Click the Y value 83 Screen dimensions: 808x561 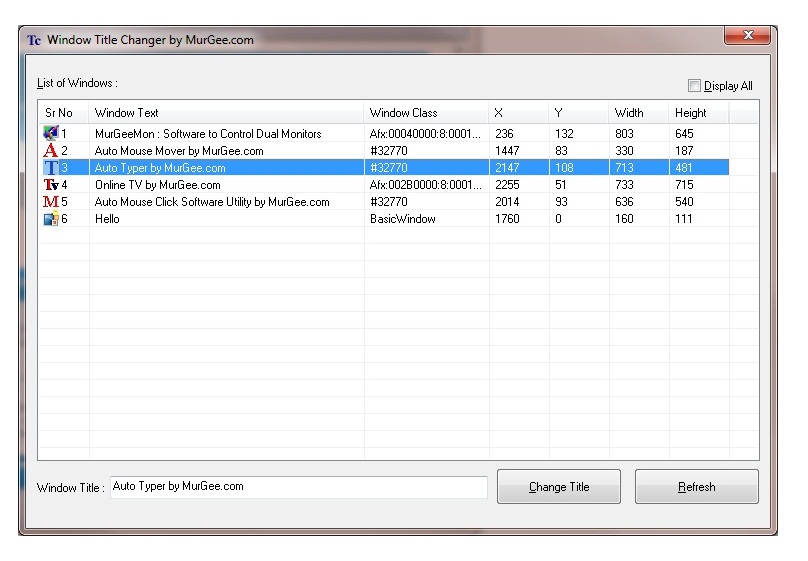point(561,151)
